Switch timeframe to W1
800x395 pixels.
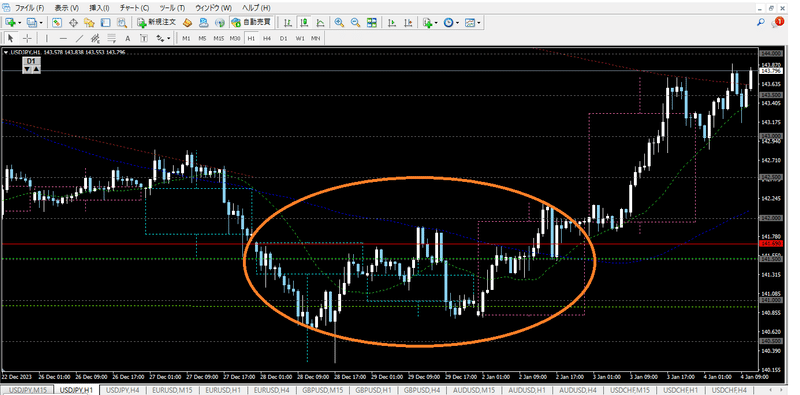299,38
